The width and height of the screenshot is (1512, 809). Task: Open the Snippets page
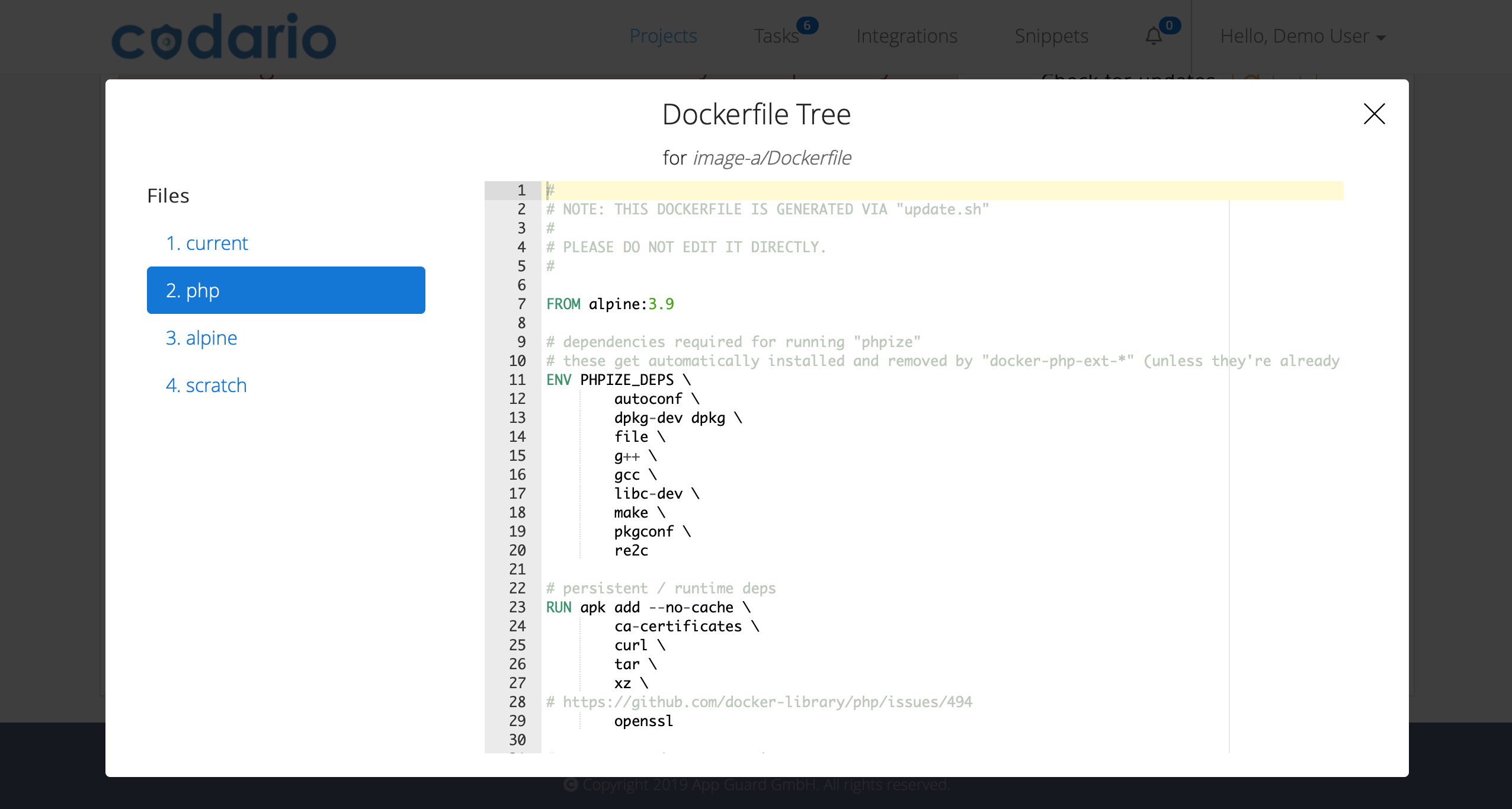point(1051,36)
